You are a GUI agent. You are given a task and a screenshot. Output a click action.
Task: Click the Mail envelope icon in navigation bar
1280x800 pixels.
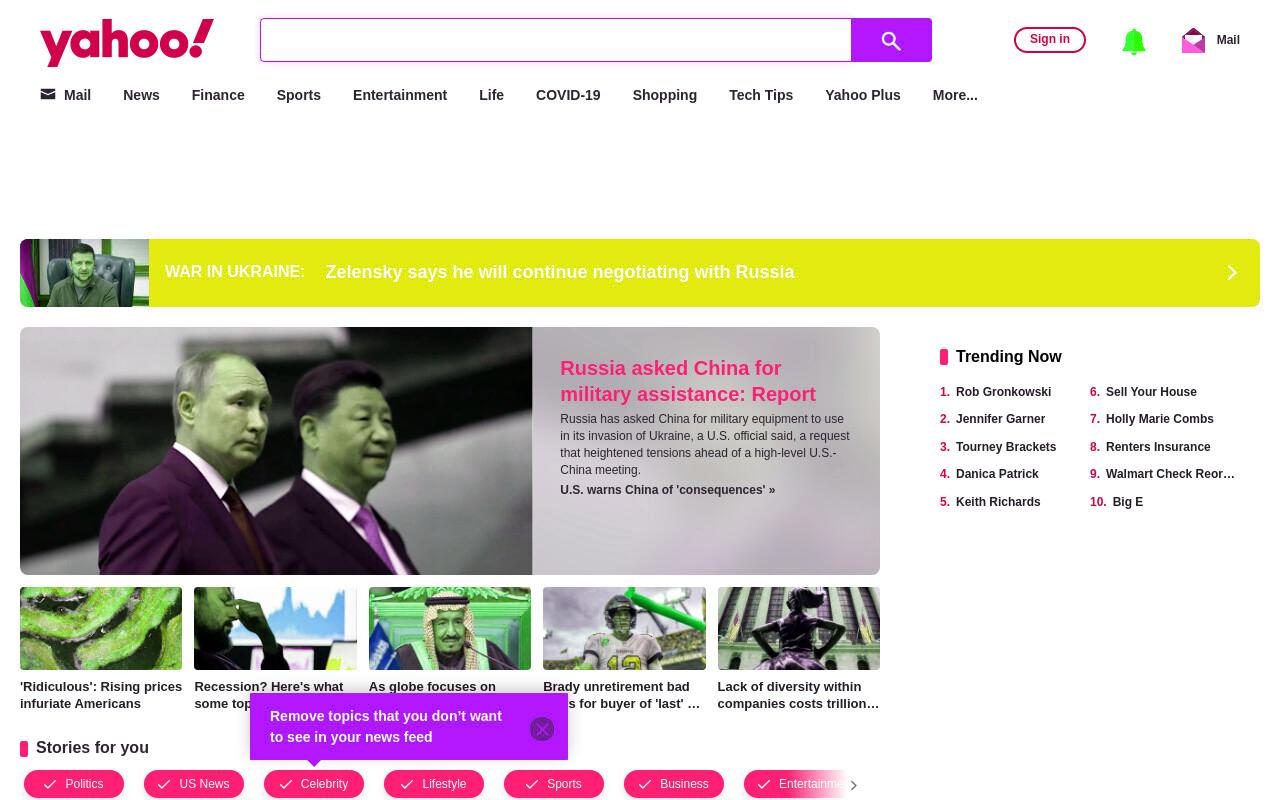(48, 94)
